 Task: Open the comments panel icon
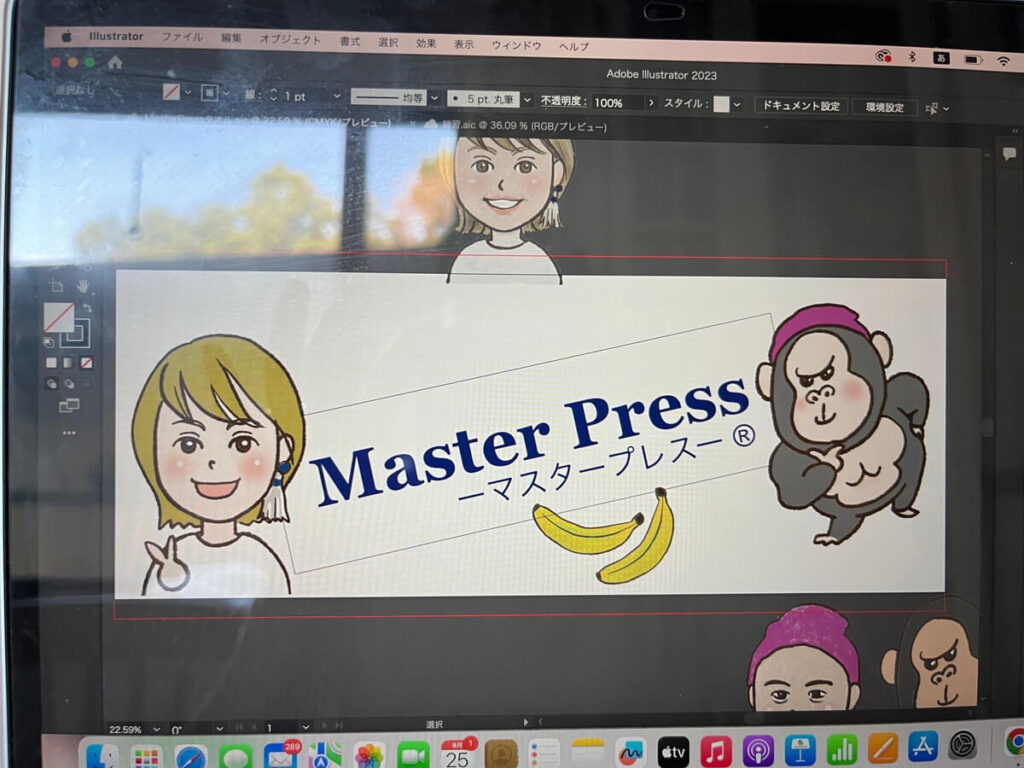pyautogui.click(x=1009, y=154)
